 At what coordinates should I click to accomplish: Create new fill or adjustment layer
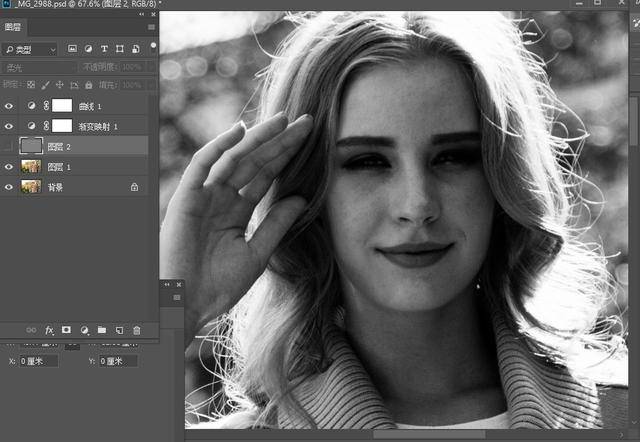(84, 330)
